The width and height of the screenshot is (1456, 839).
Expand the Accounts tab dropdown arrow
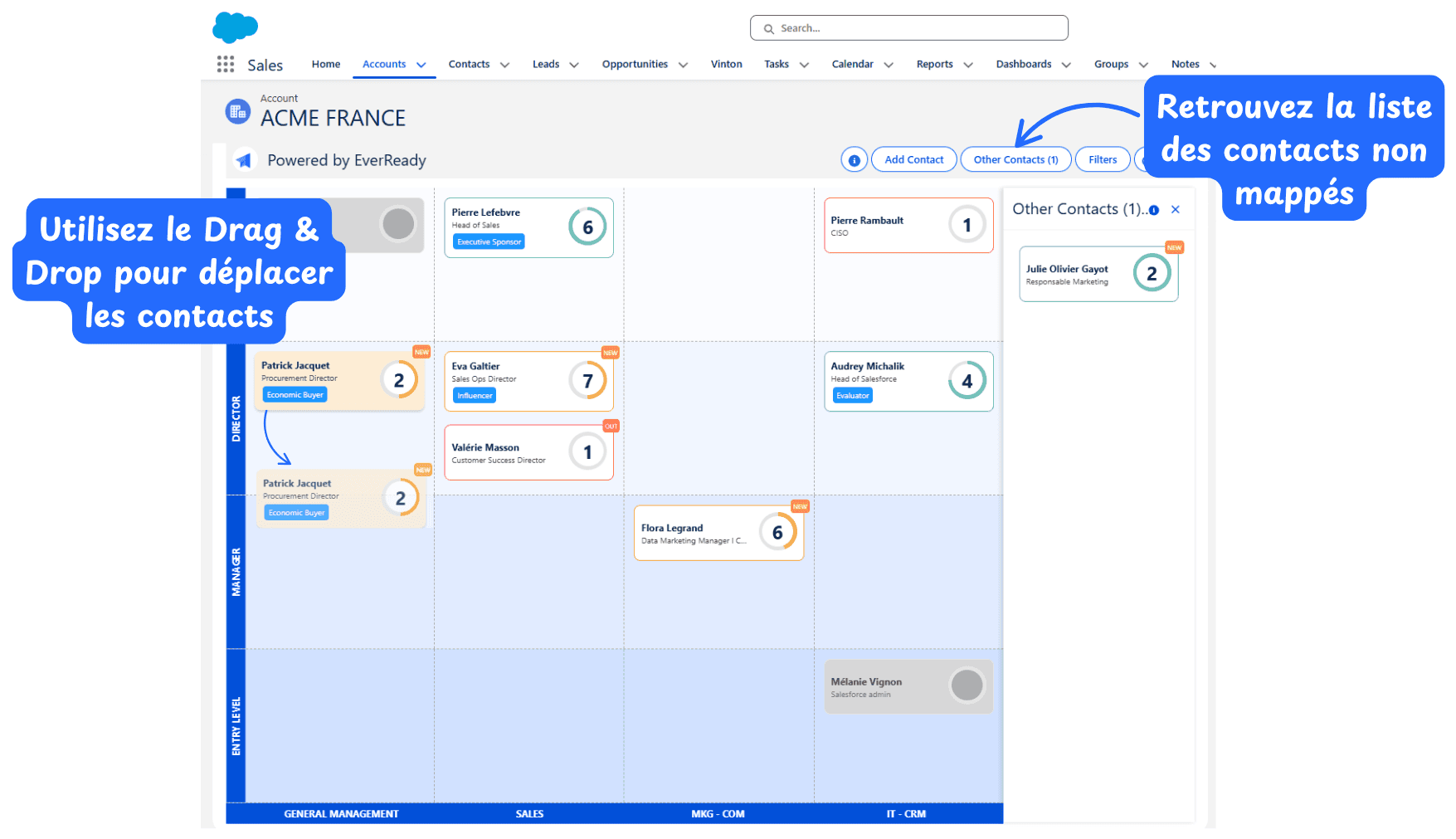[421, 65]
